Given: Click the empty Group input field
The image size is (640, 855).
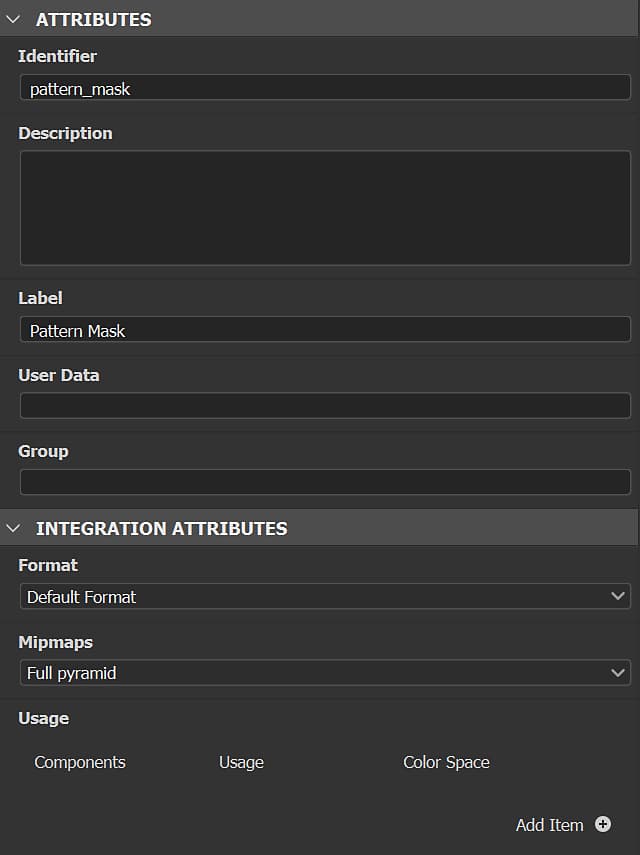Looking at the screenshot, I should click(325, 482).
